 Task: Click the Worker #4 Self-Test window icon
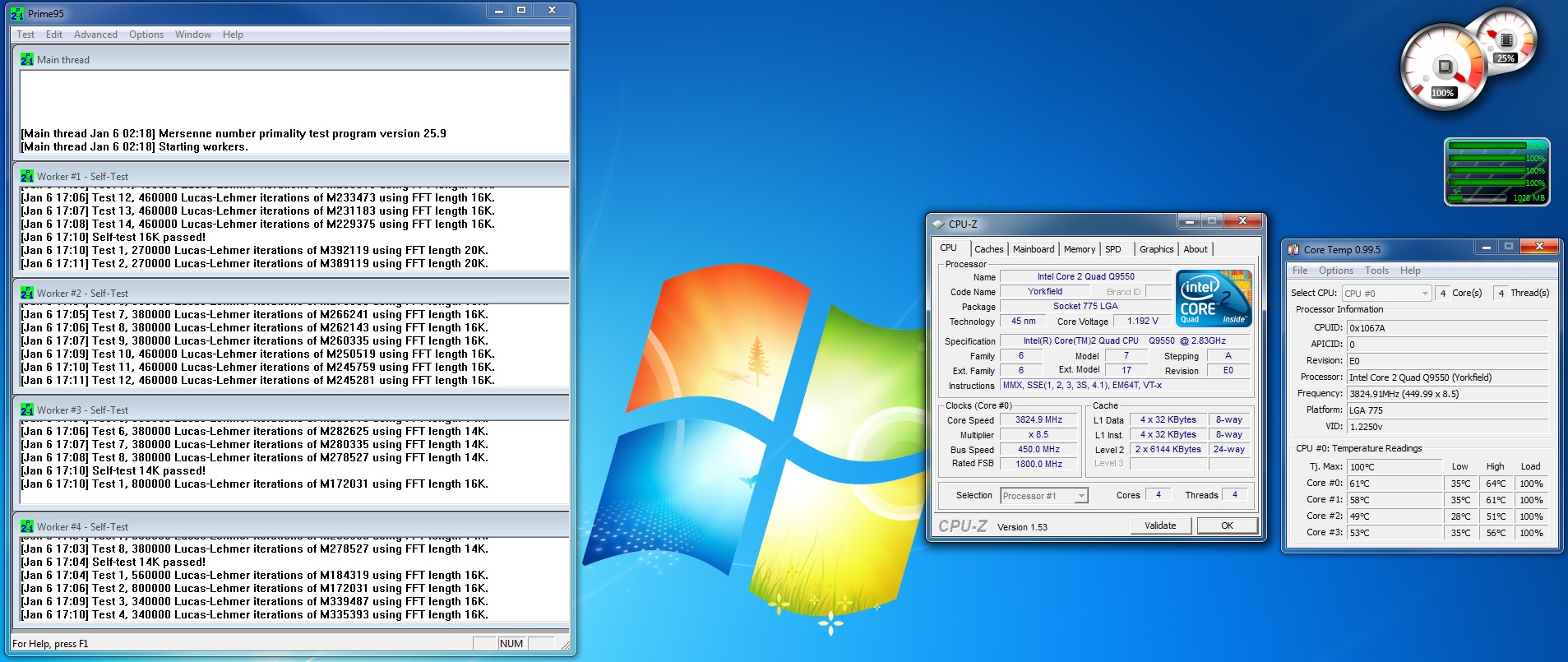tap(27, 526)
